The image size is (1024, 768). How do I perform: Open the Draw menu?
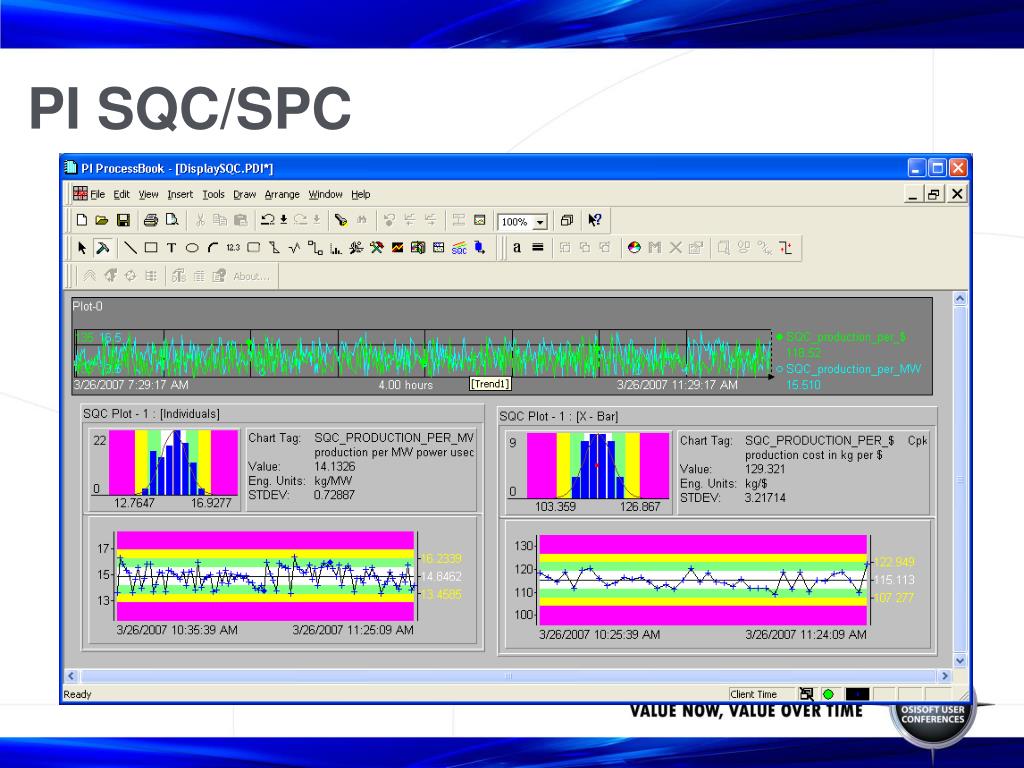point(245,194)
